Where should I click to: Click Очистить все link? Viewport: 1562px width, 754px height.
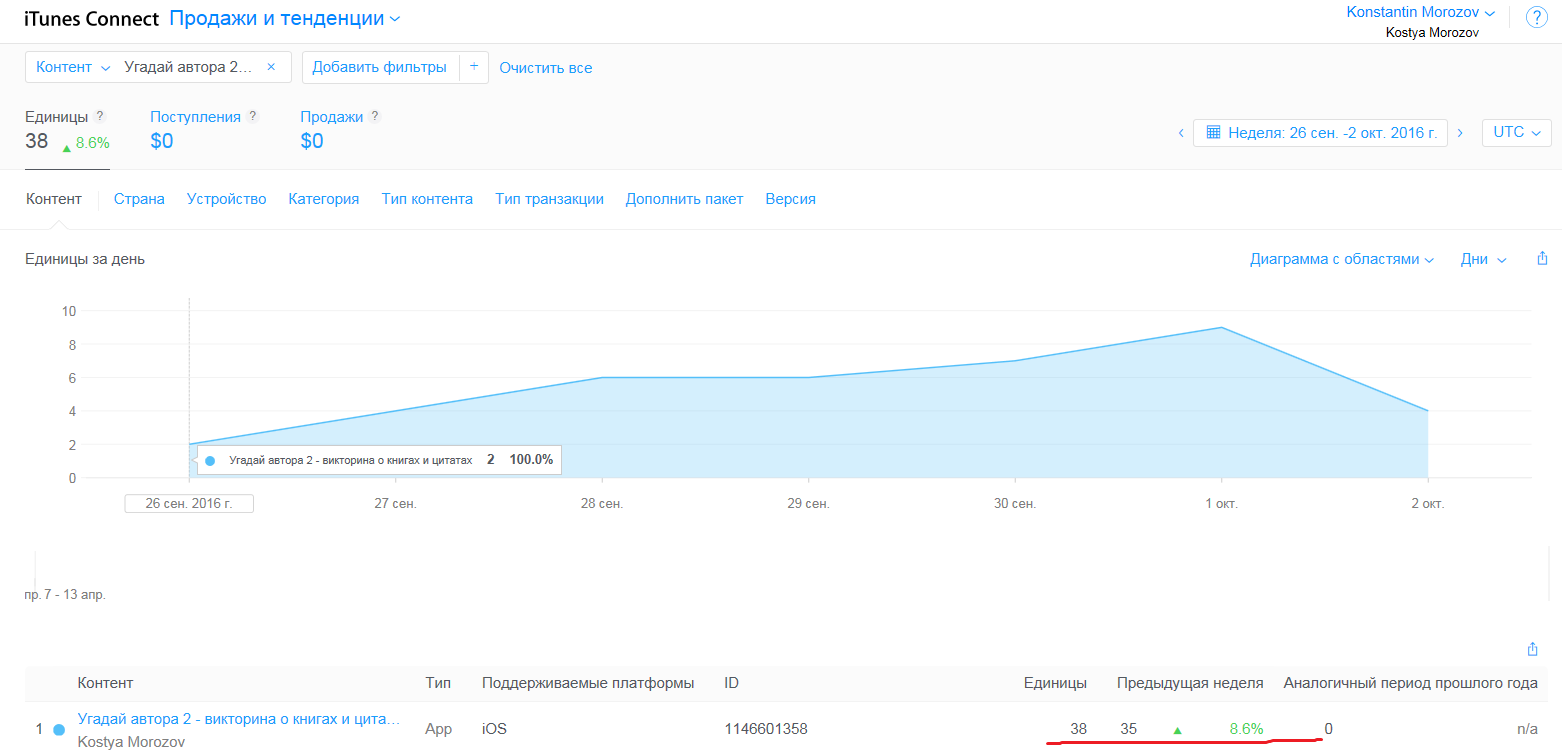coord(546,68)
